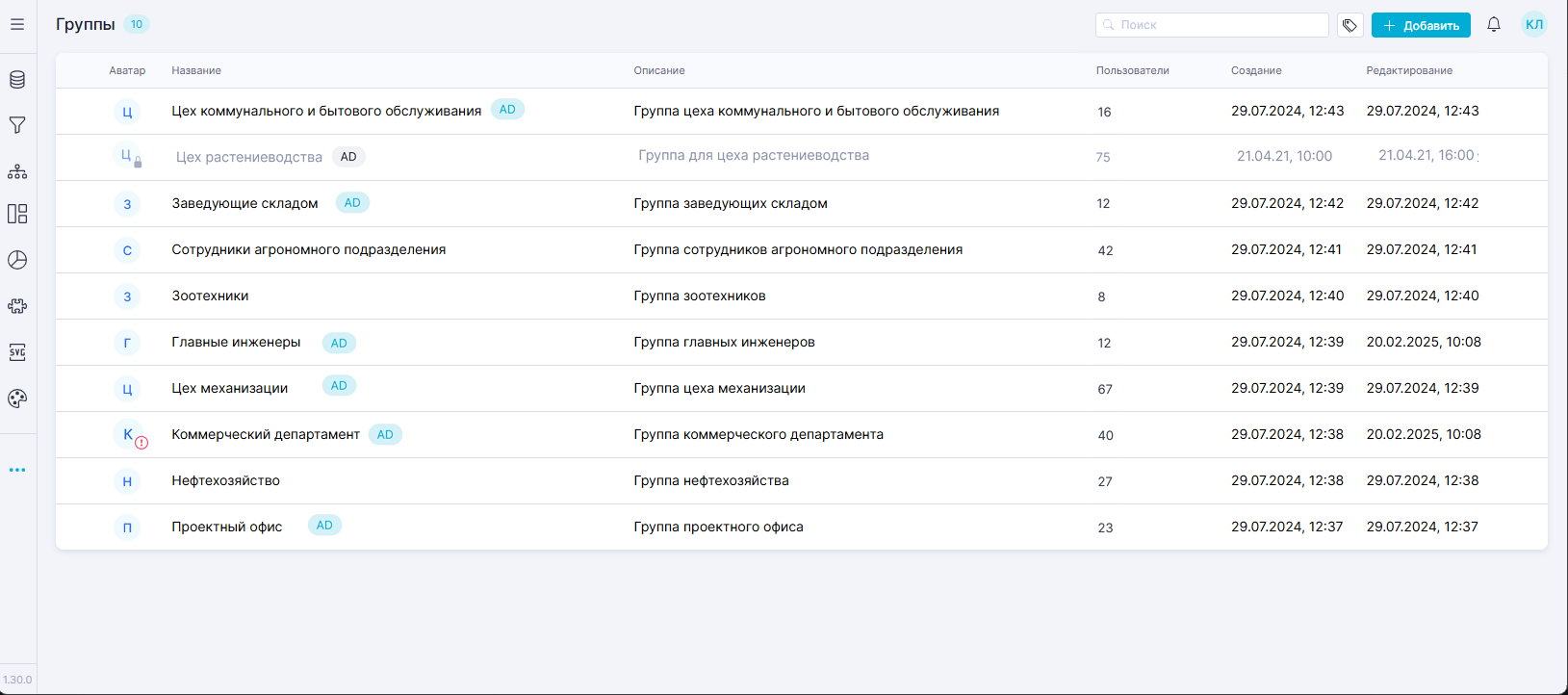Open the Зоотехники group row
The height and width of the screenshot is (695, 1568).
coord(210,296)
